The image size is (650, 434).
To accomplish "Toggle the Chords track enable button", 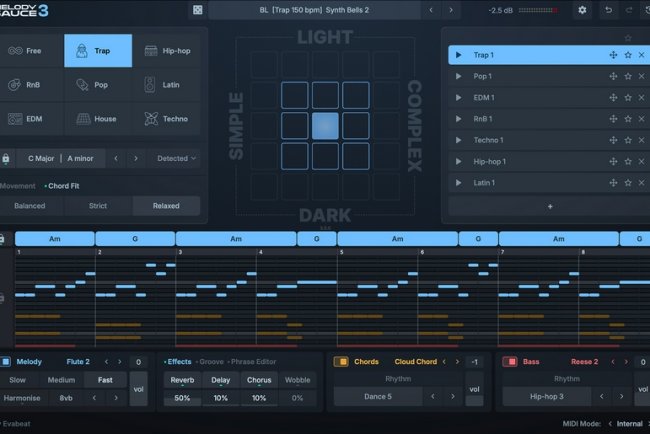I will [x=341, y=361].
